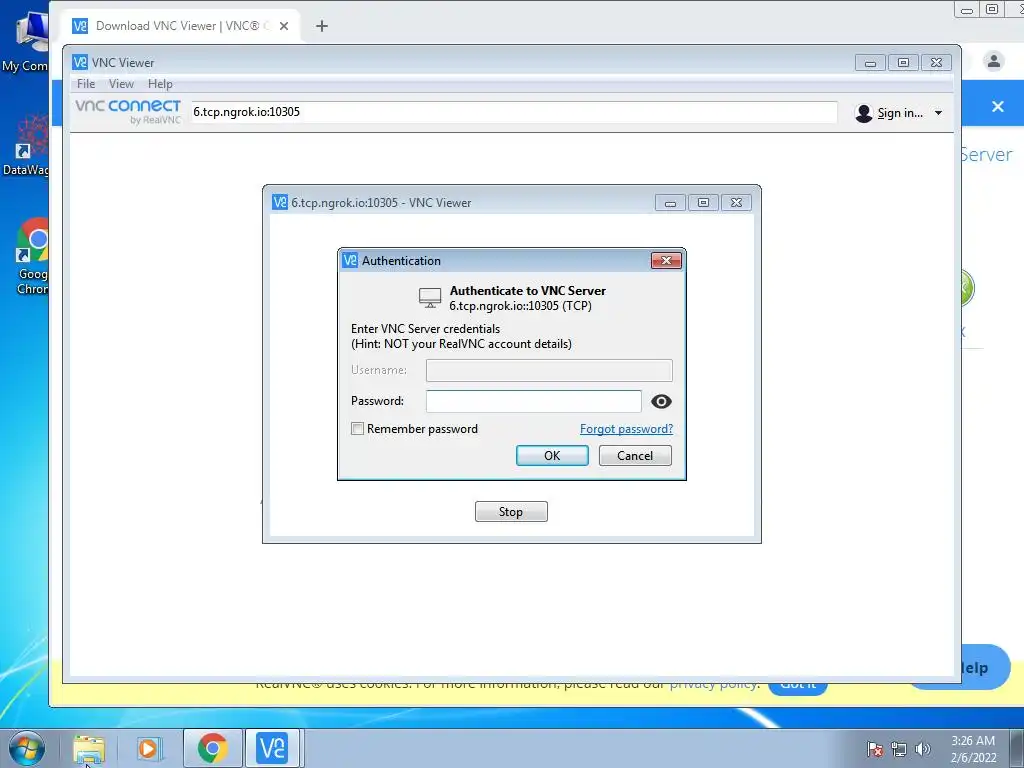Click the taskbar clock showing 3:26 AM
Viewport: 1024px width, 768px height.
point(973,749)
